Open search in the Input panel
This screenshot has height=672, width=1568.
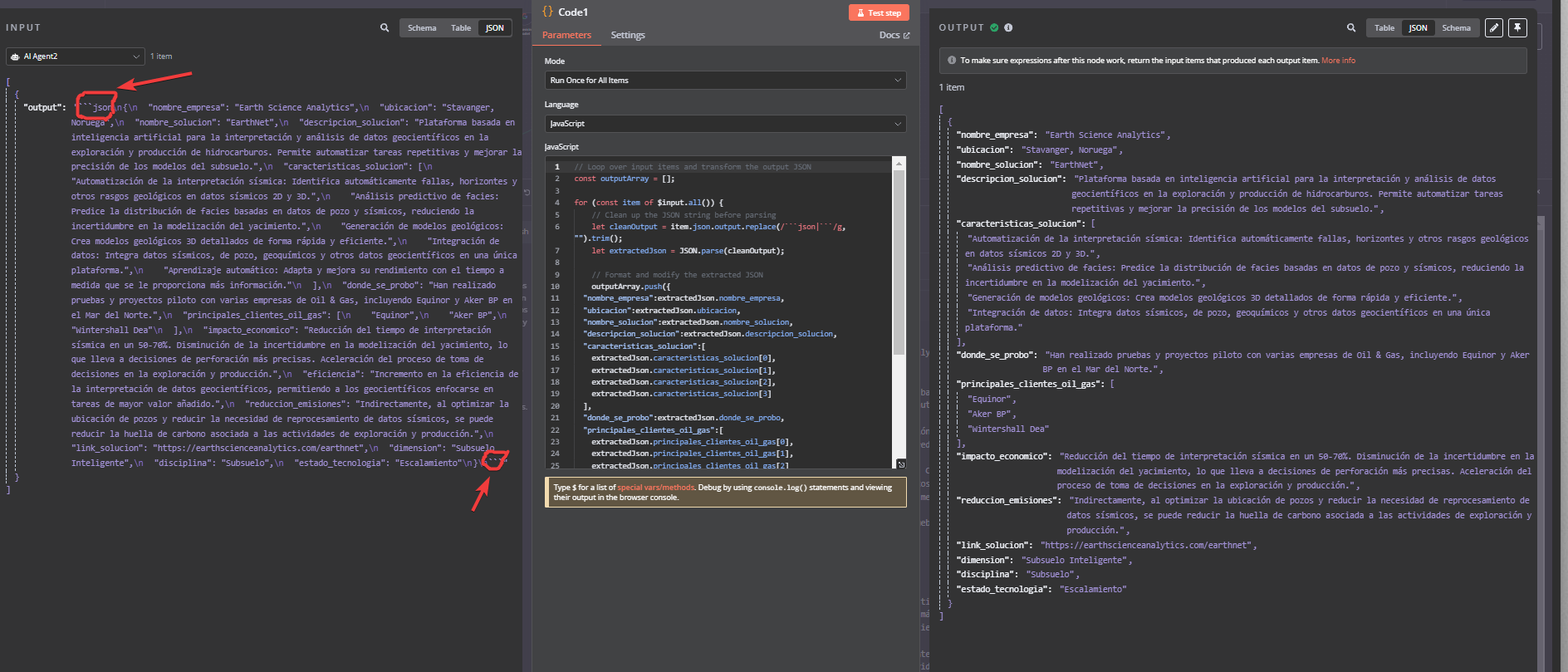(x=385, y=27)
